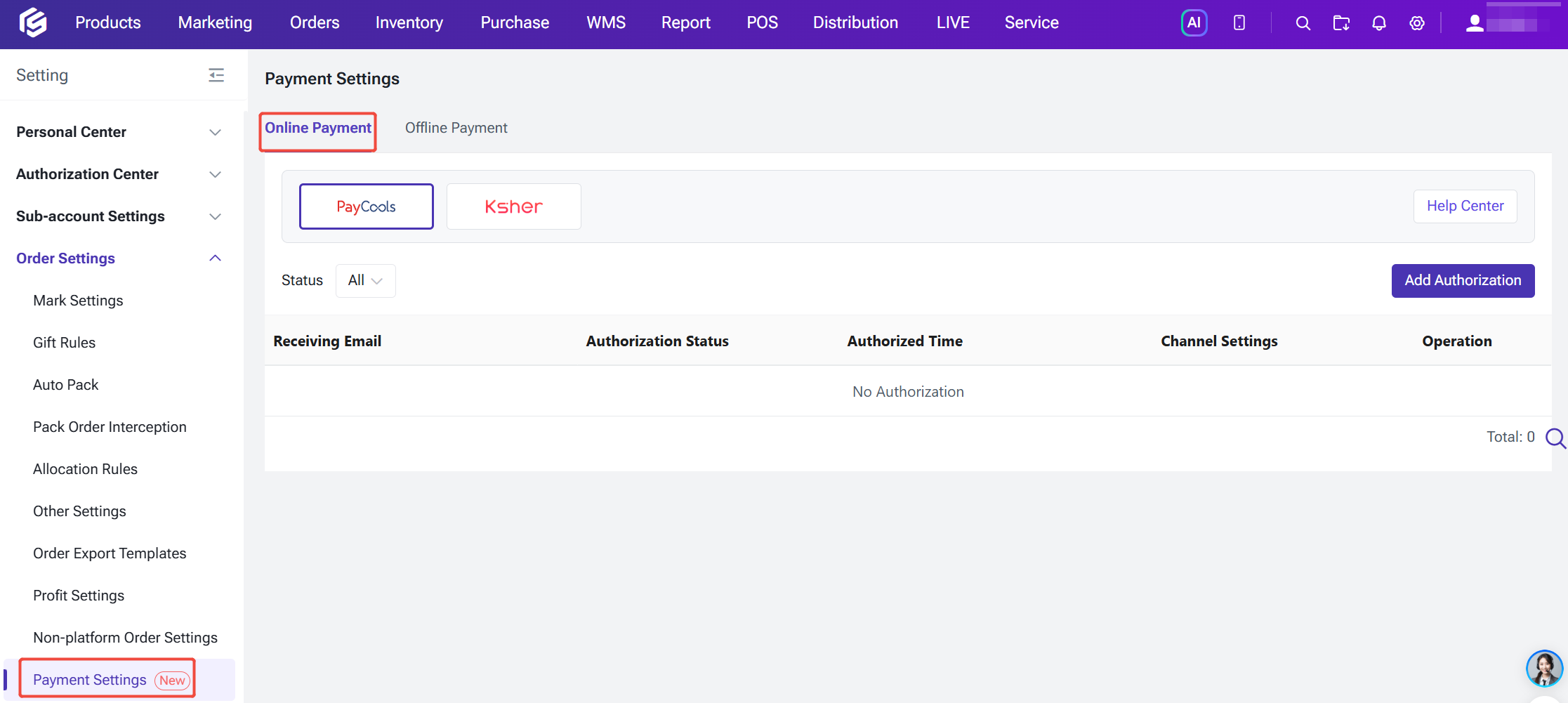The image size is (1568, 703).
Task: Go to Gift Rules
Action: tap(64, 343)
